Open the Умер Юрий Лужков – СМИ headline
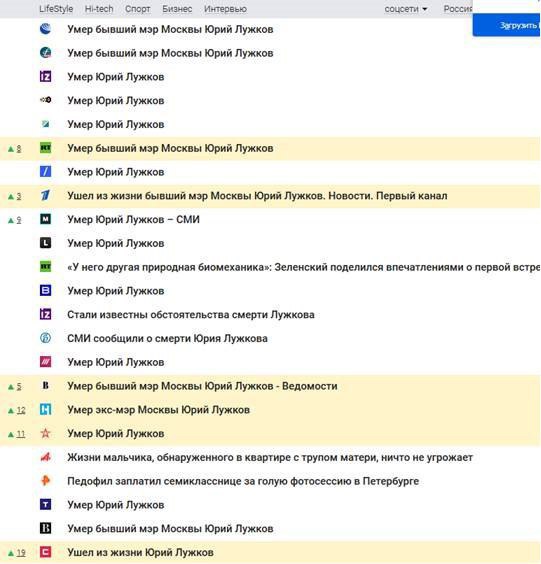The width and height of the screenshot is (541, 564). 133,219
